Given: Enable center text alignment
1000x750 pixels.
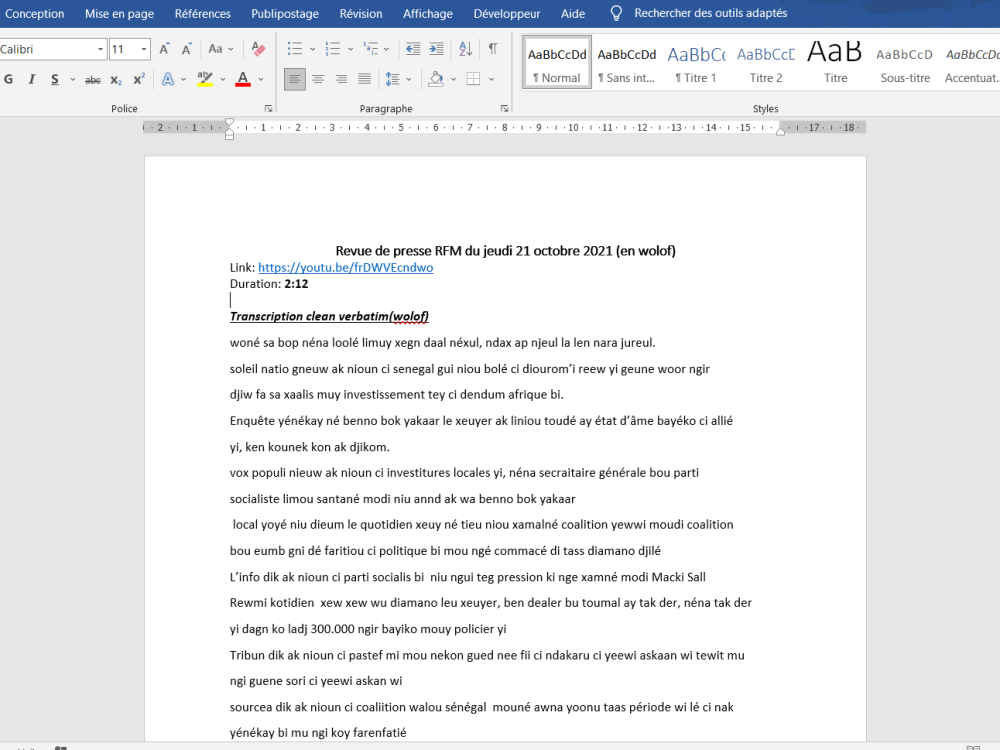Looking at the screenshot, I should click(x=318, y=79).
